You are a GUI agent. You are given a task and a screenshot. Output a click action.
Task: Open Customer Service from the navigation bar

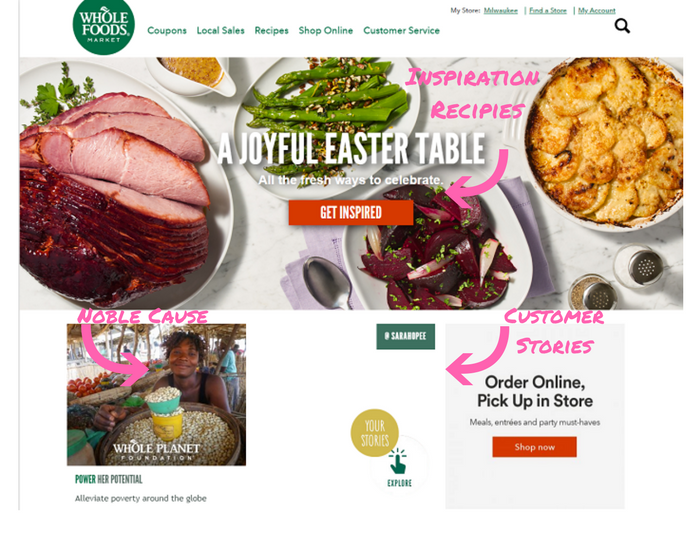(401, 30)
